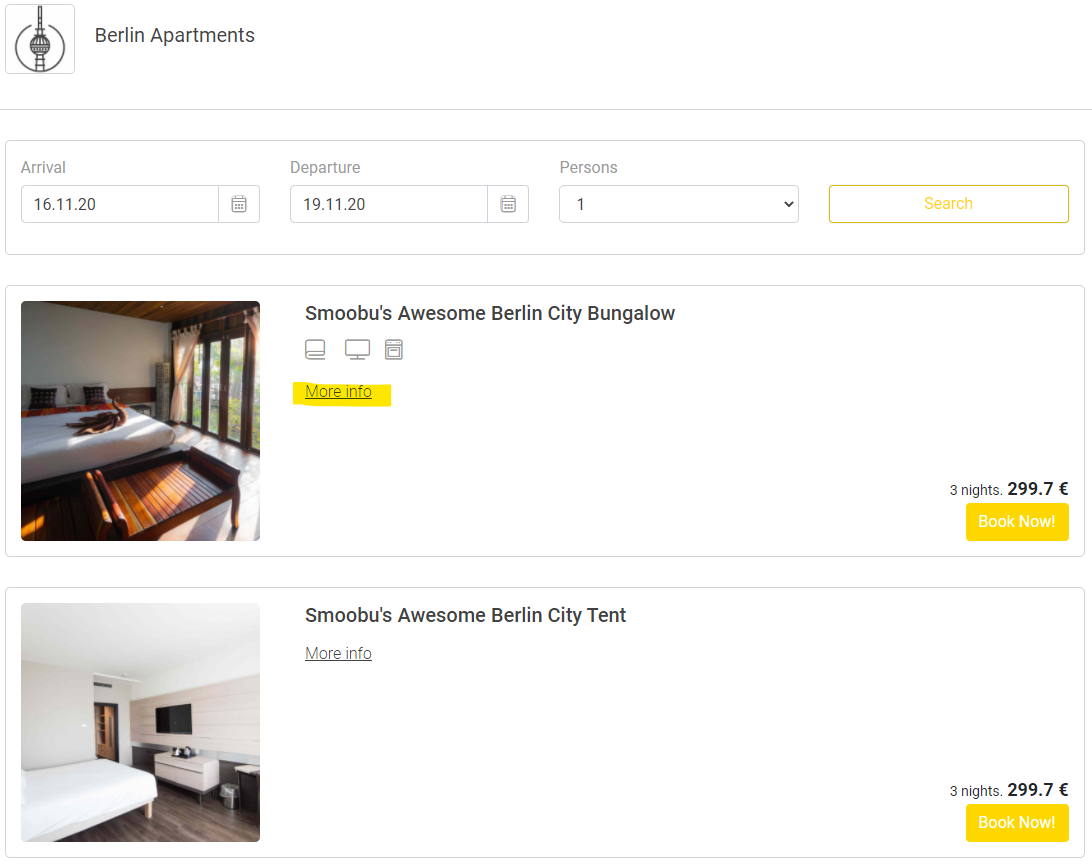Image resolution: width=1092 pixels, height=868 pixels.
Task: Click the Smoobu's Awesome Berlin City Bungalow title
Action: tap(490, 313)
